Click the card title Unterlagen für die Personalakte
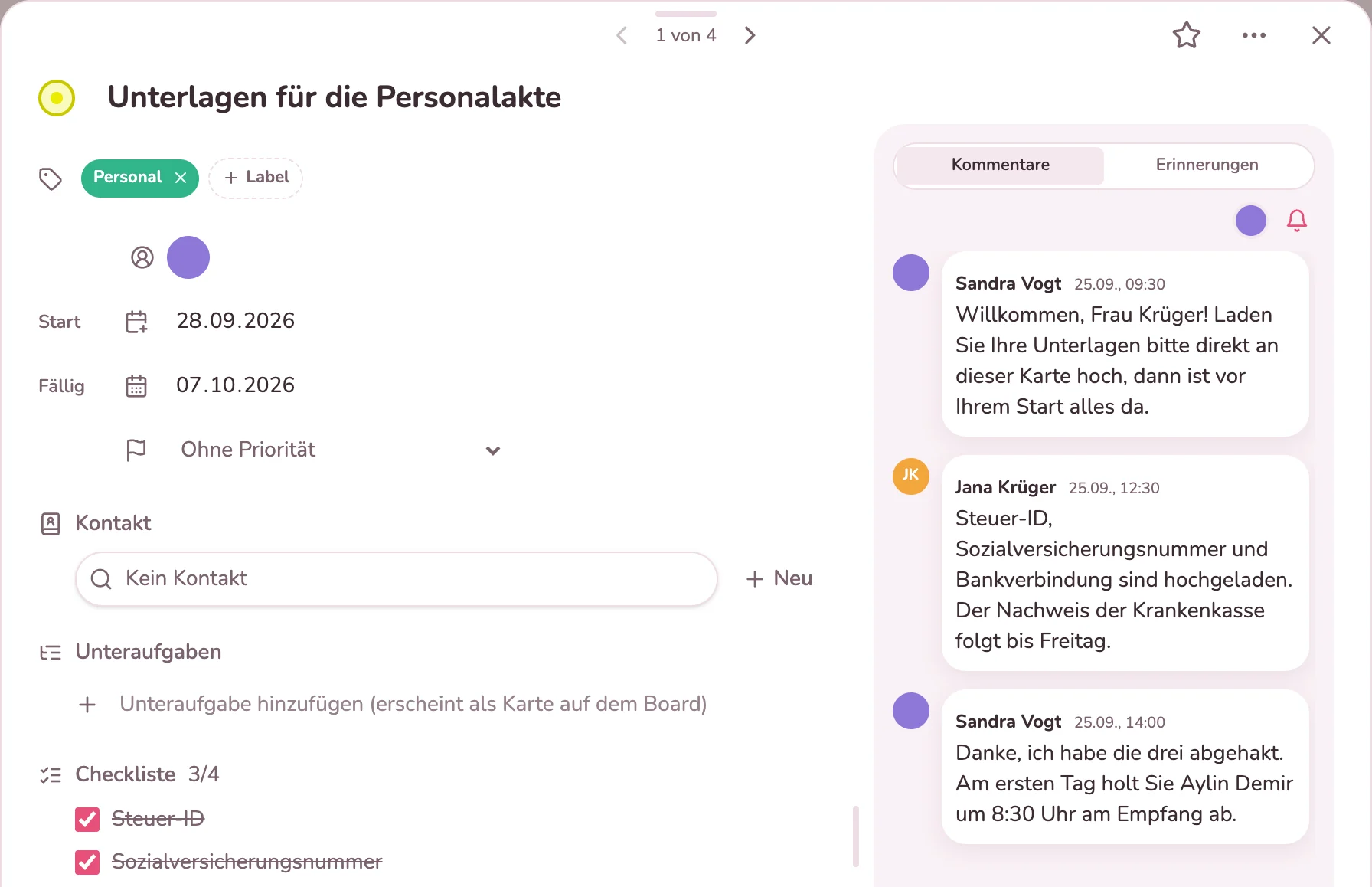The height and width of the screenshot is (887, 1372). (x=335, y=97)
